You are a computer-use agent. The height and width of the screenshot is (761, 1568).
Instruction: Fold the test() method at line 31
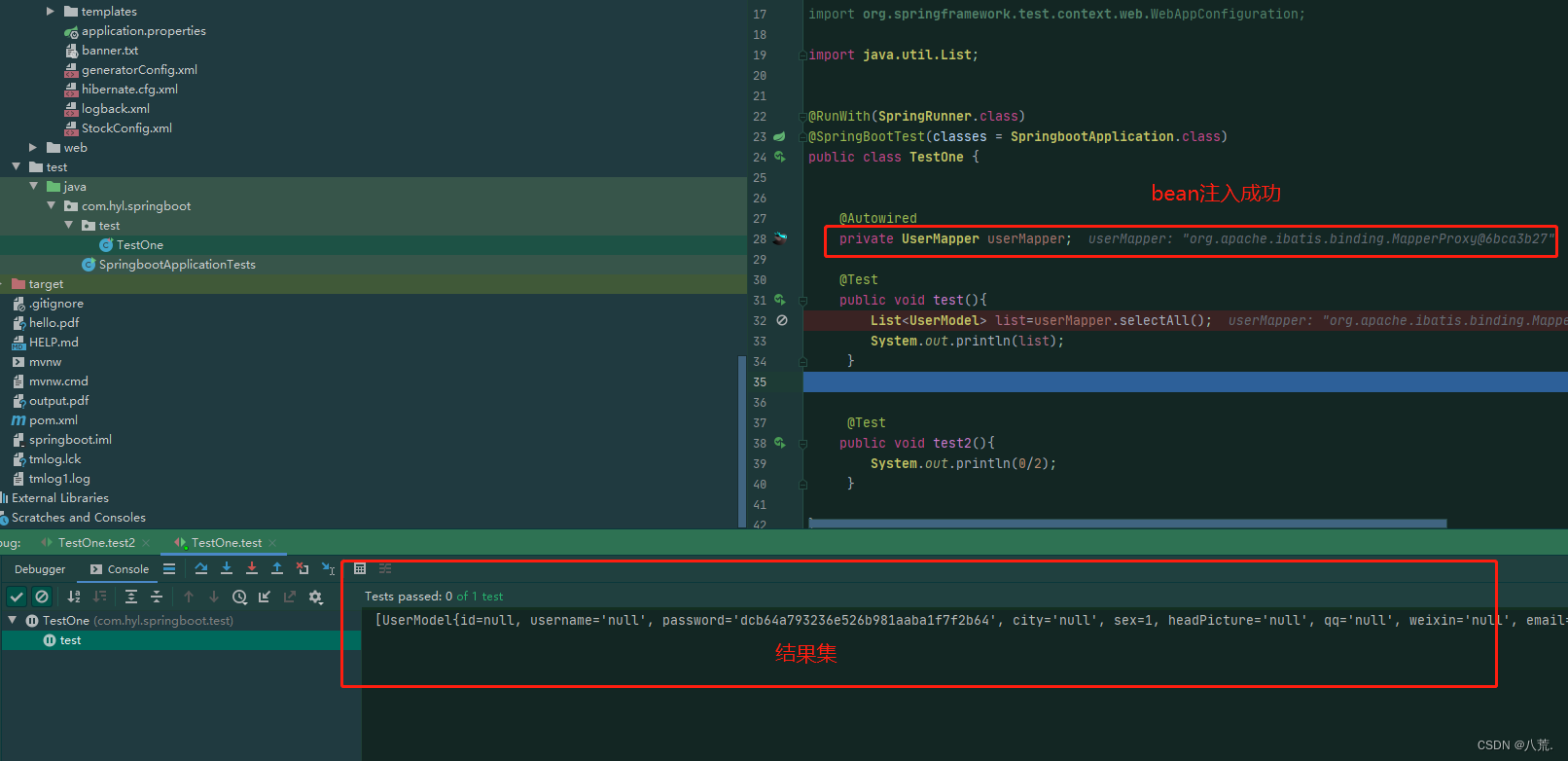(x=803, y=301)
